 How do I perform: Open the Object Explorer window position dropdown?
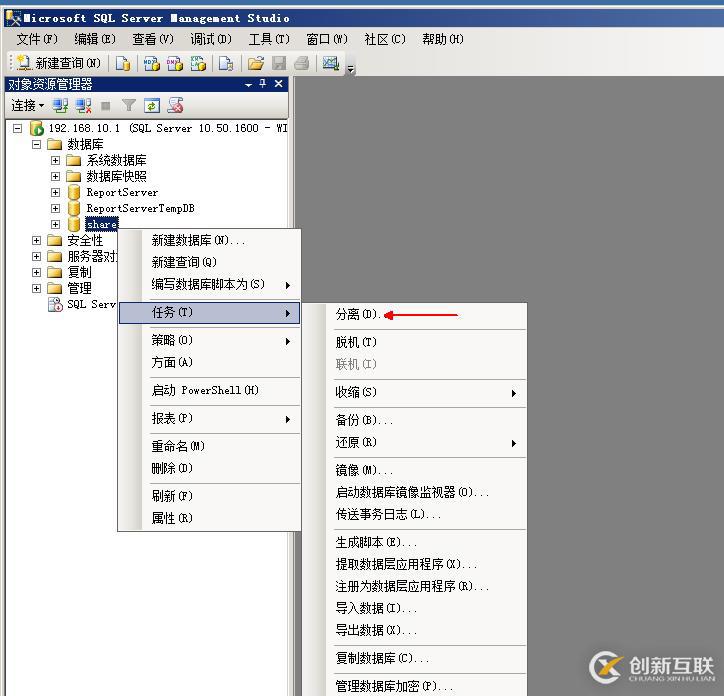click(248, 85)
